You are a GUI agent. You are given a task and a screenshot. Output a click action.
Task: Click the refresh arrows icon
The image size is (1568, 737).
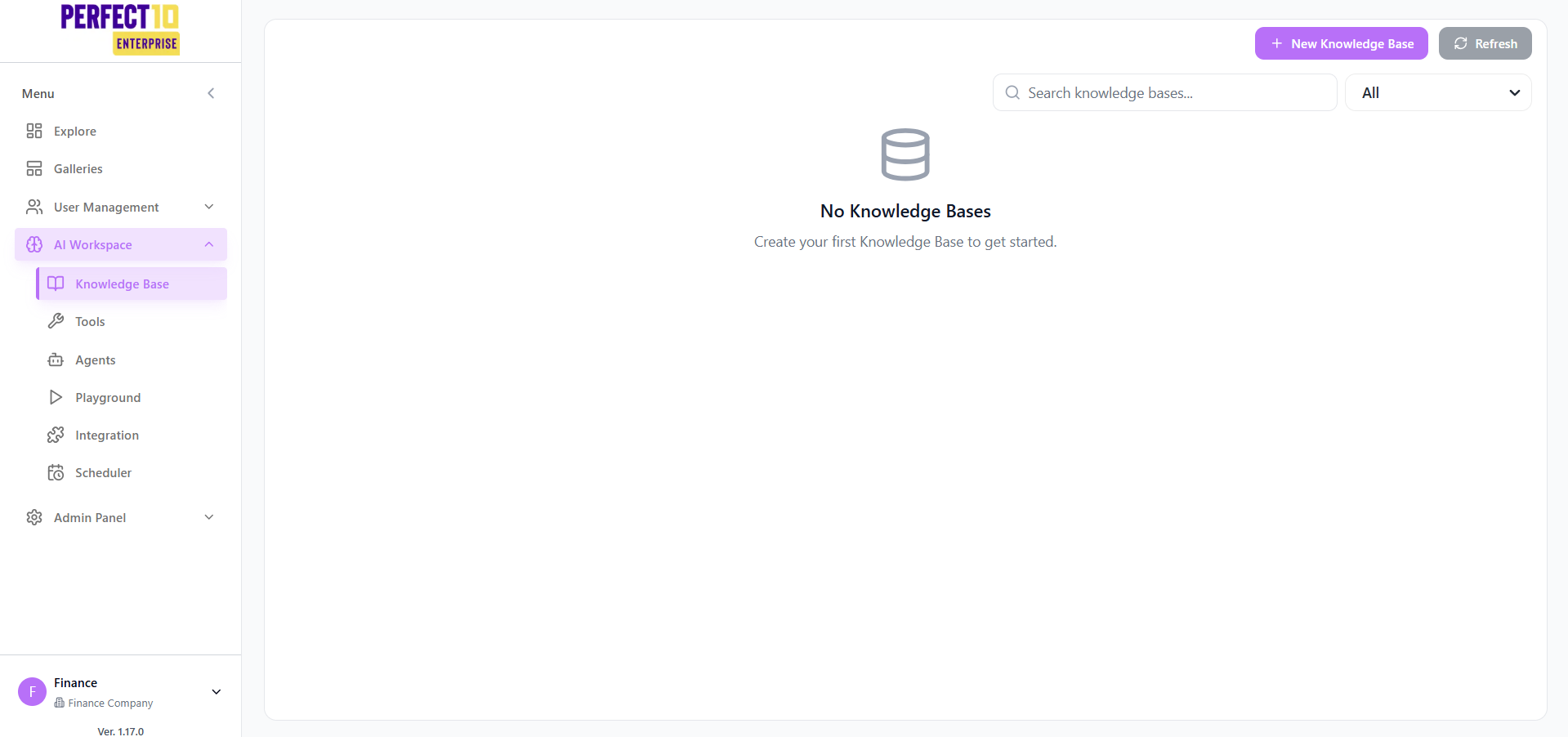[x=1461, y=43]
